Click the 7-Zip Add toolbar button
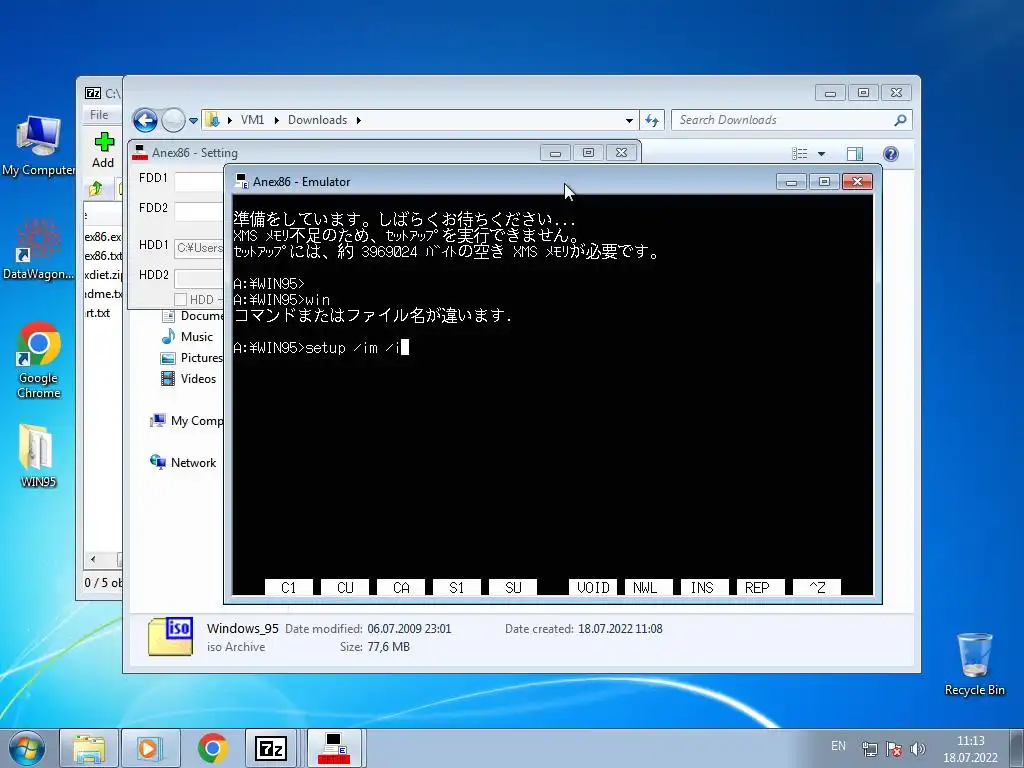Image resolution: width=1024 pixels, height=768 pixels. (x=103, y=150)
